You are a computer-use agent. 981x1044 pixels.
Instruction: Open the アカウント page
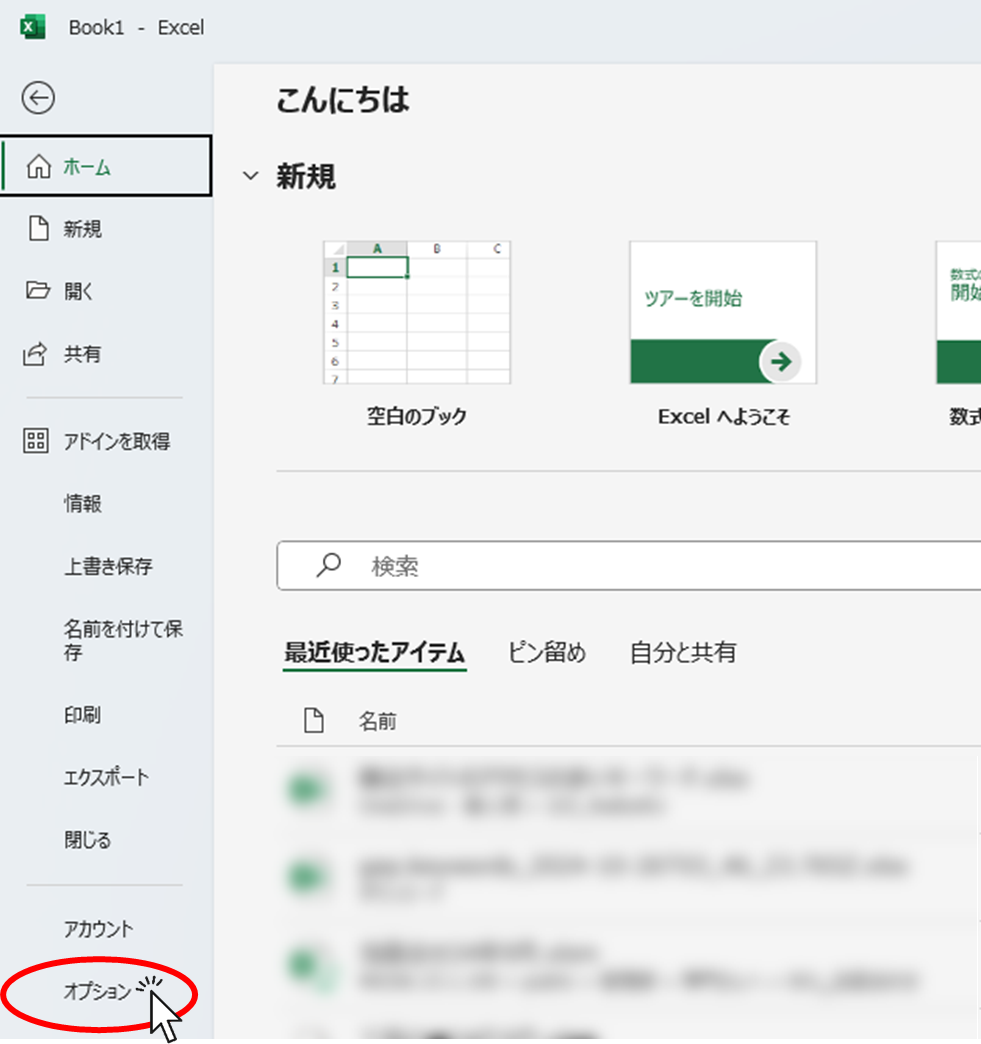(x=99, y=929)
